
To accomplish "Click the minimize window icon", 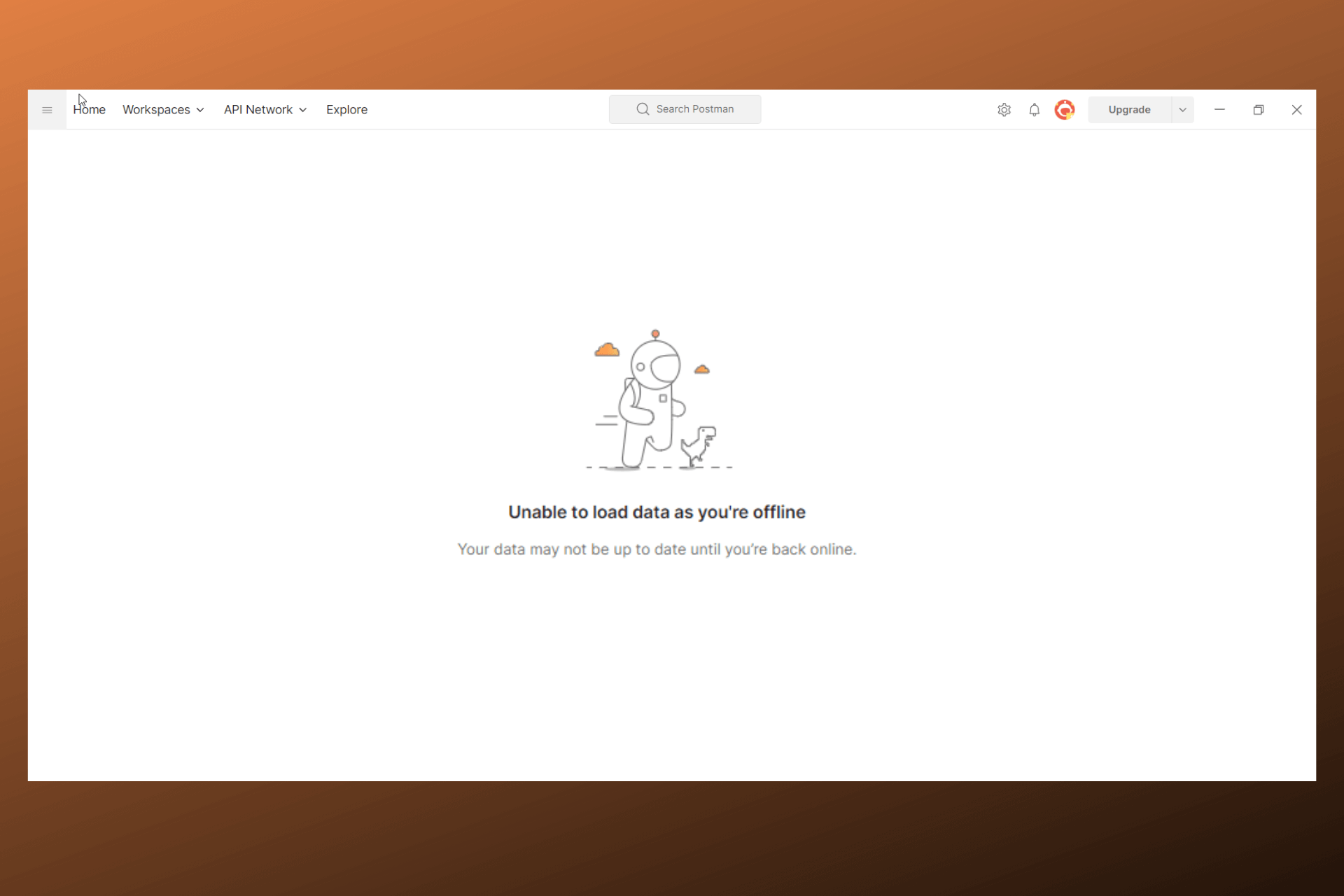I will [x=1220, y=109].
